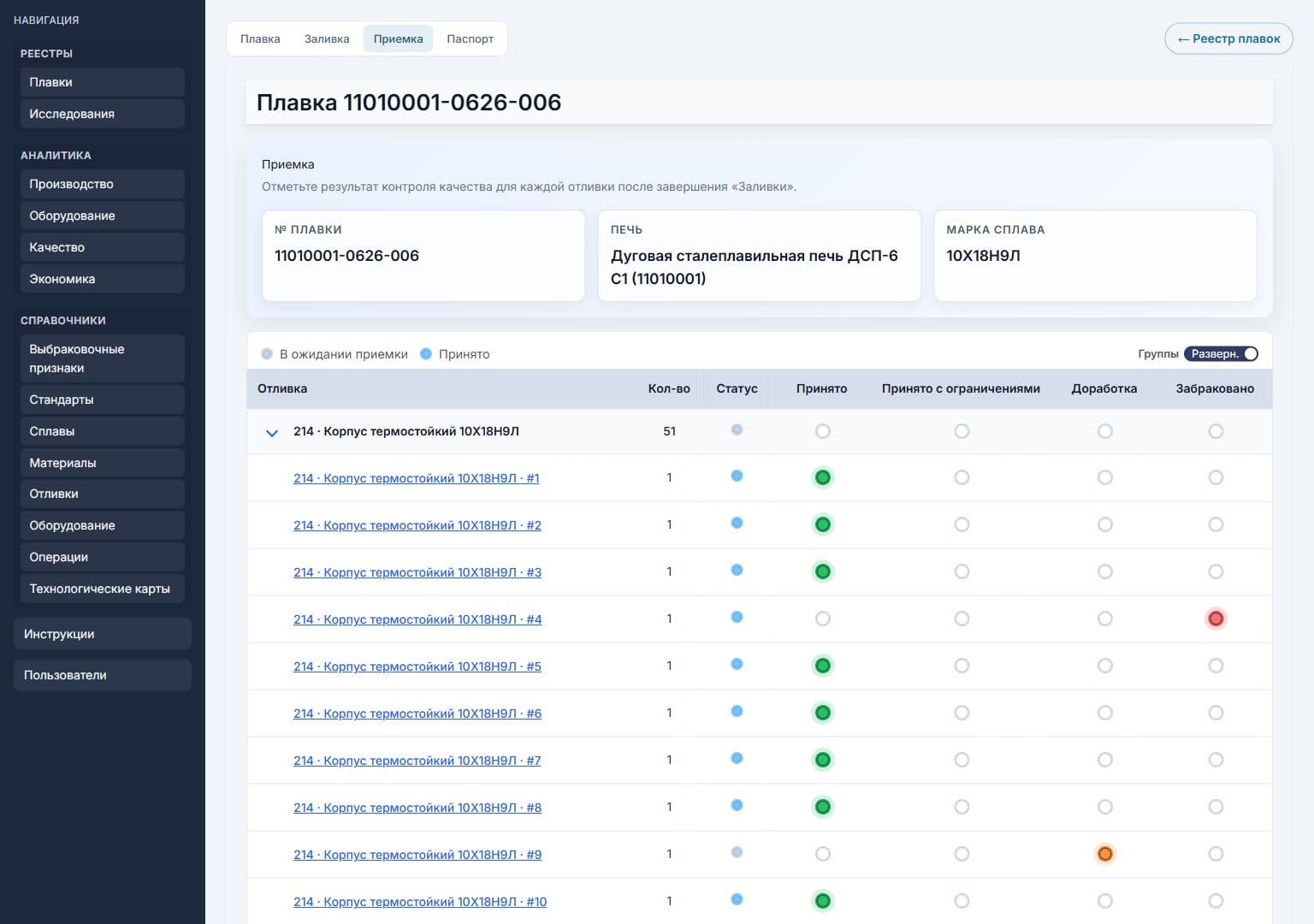Open Материалы reference

pyautogui.click(x=103, y=463)
